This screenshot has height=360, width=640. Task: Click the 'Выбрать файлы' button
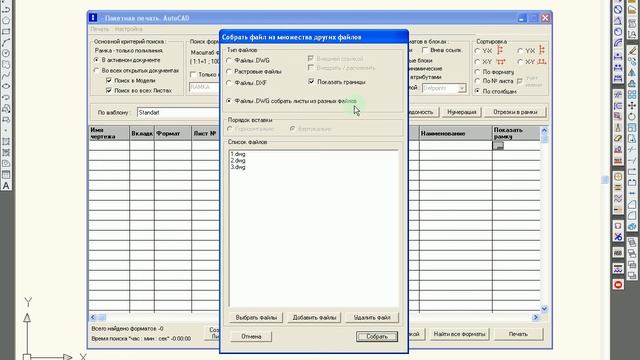click(256, 317)
